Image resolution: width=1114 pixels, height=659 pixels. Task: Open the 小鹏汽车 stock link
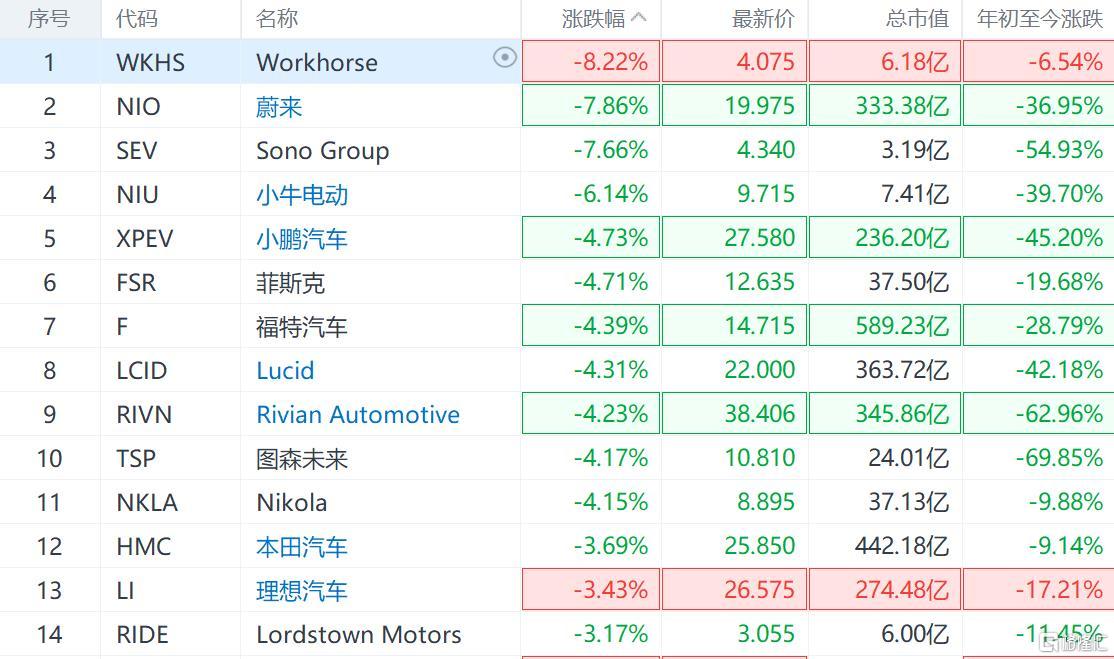(302, 239)
